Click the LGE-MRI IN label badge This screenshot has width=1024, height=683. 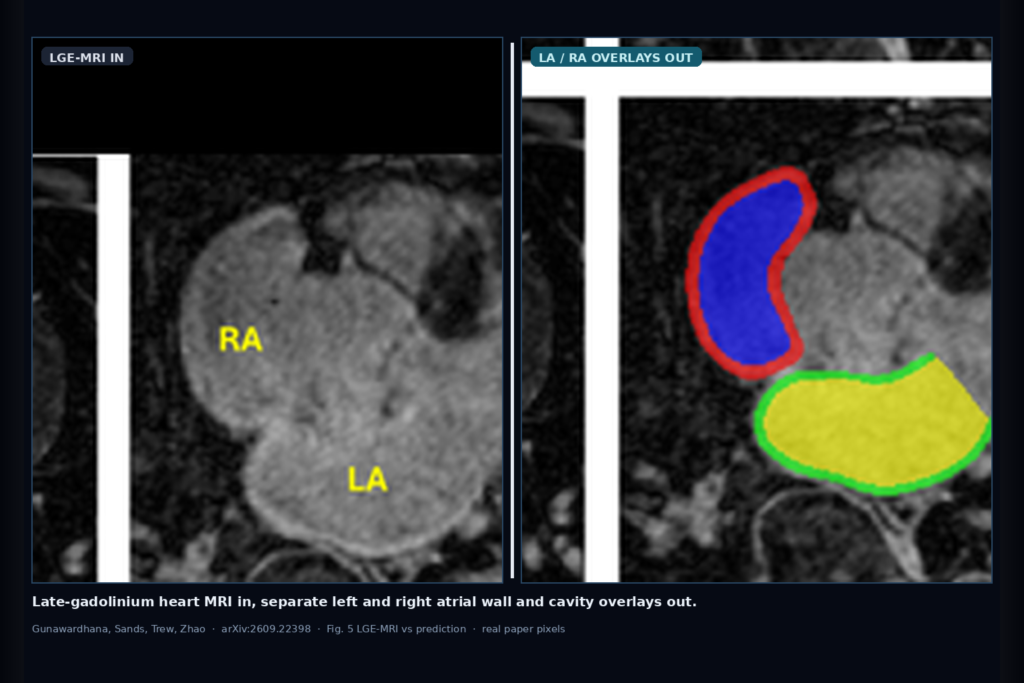(x=87, y=57)
